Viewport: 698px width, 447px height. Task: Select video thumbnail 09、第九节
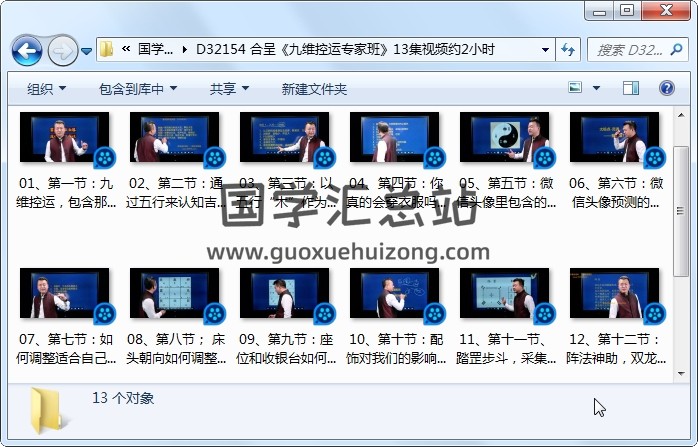tap(284, 293)
